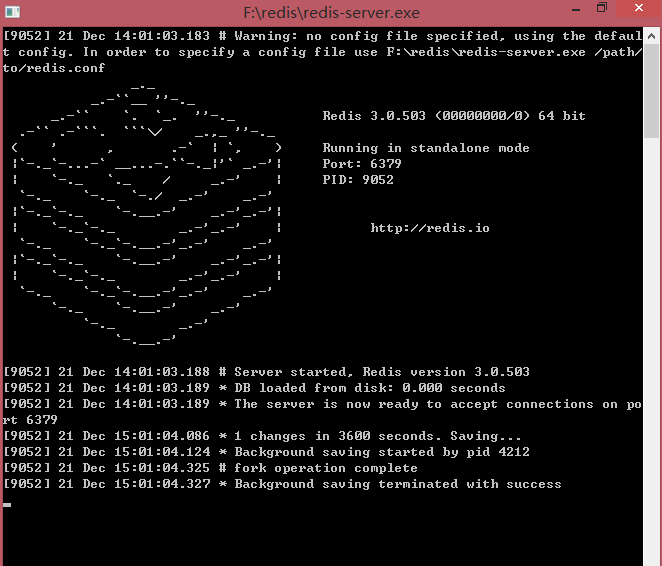Click the scrollbar up arrow
This screenshot has width=662, height=566.
tap(651, 36)
